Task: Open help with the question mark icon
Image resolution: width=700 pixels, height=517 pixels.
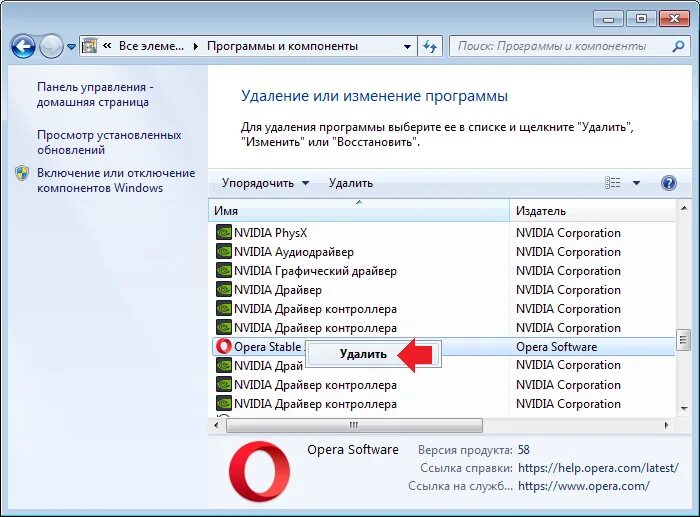Action: [668, 183]
